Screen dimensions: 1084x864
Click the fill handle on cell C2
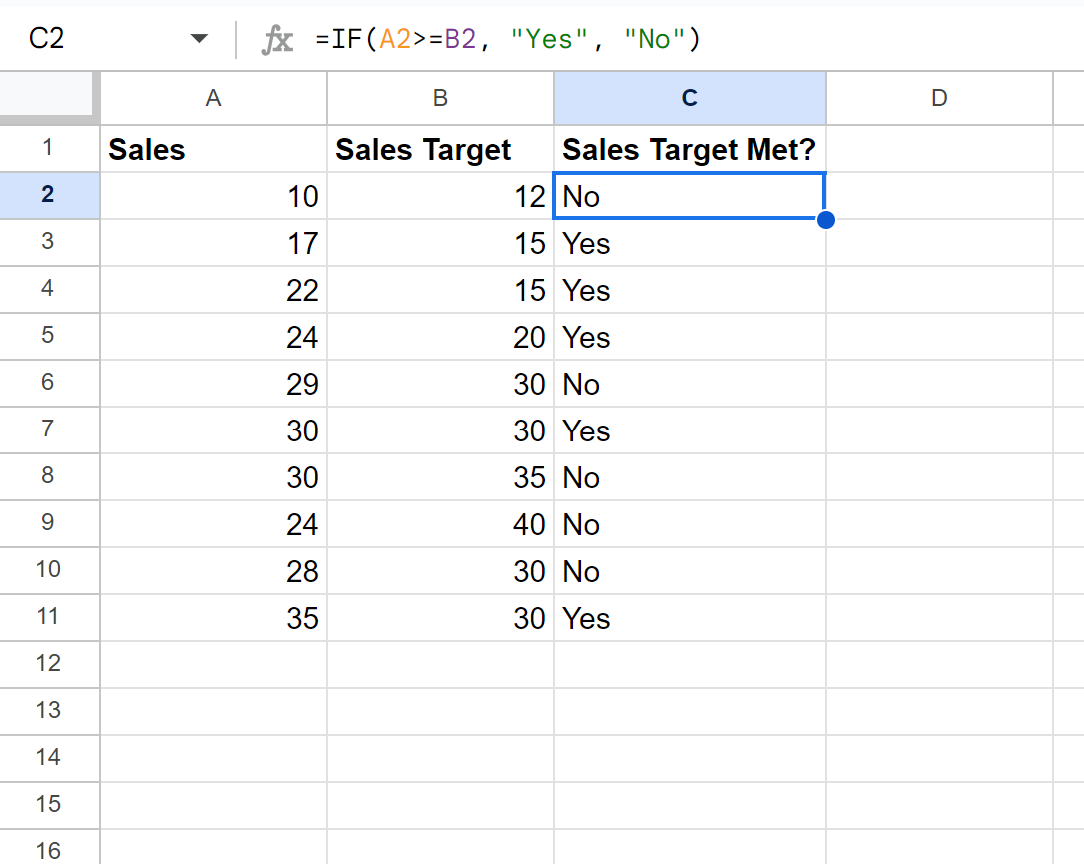[x=825, y=220]
